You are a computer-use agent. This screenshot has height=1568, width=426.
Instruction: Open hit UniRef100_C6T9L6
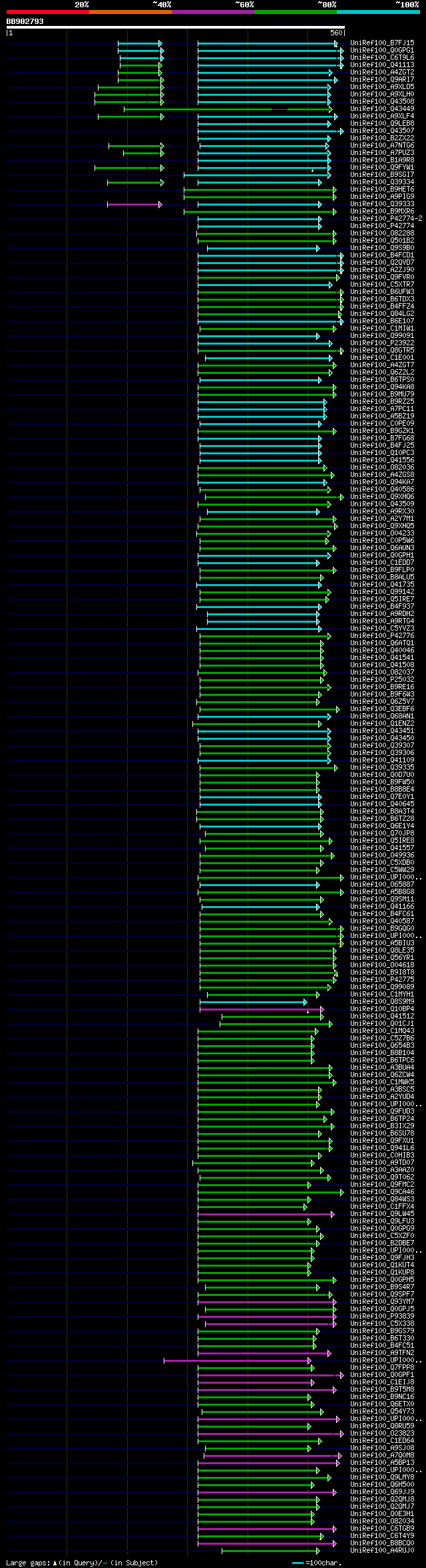click(x=382, y=57)
